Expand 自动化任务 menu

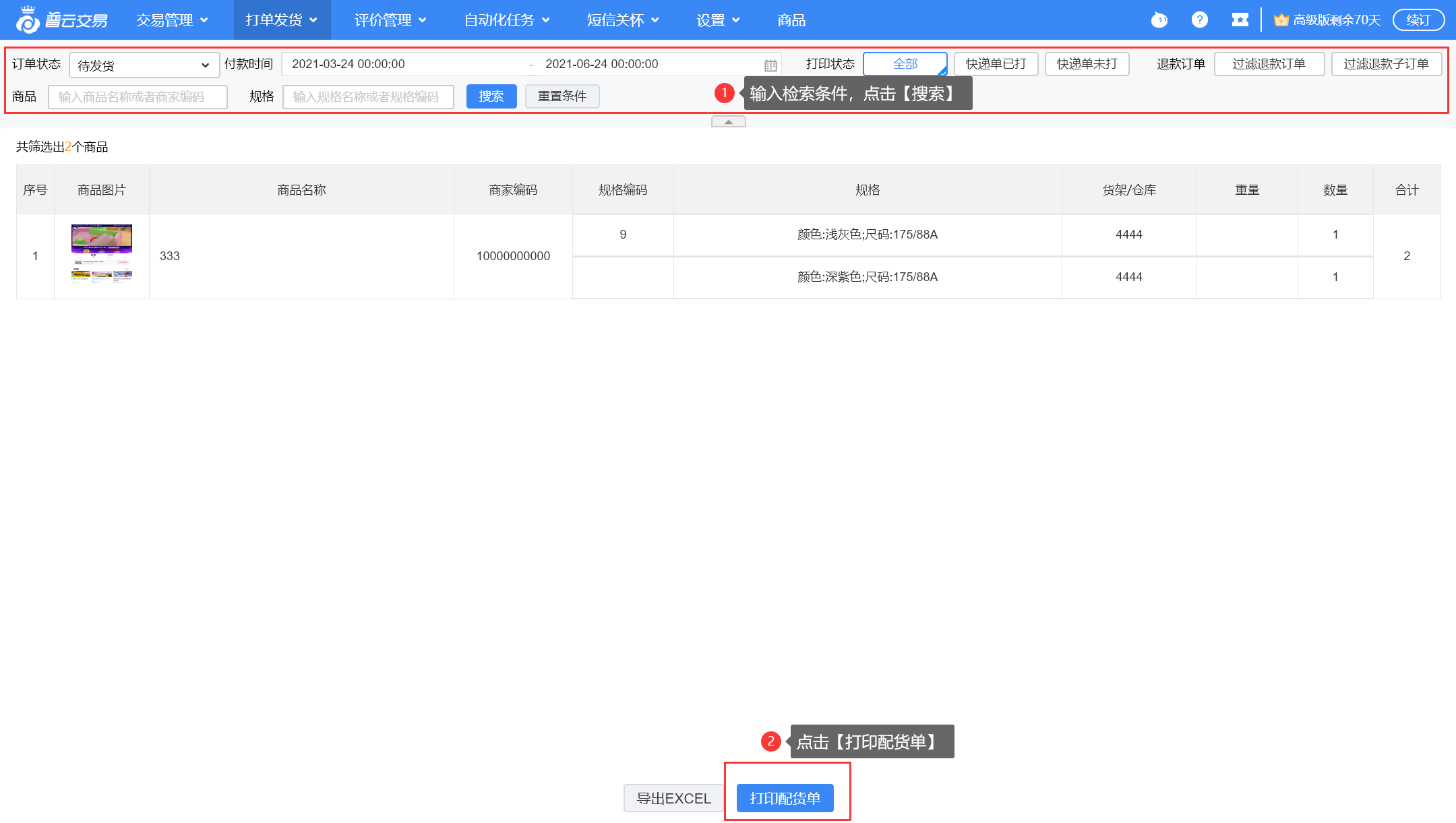[x=506, y=20]
